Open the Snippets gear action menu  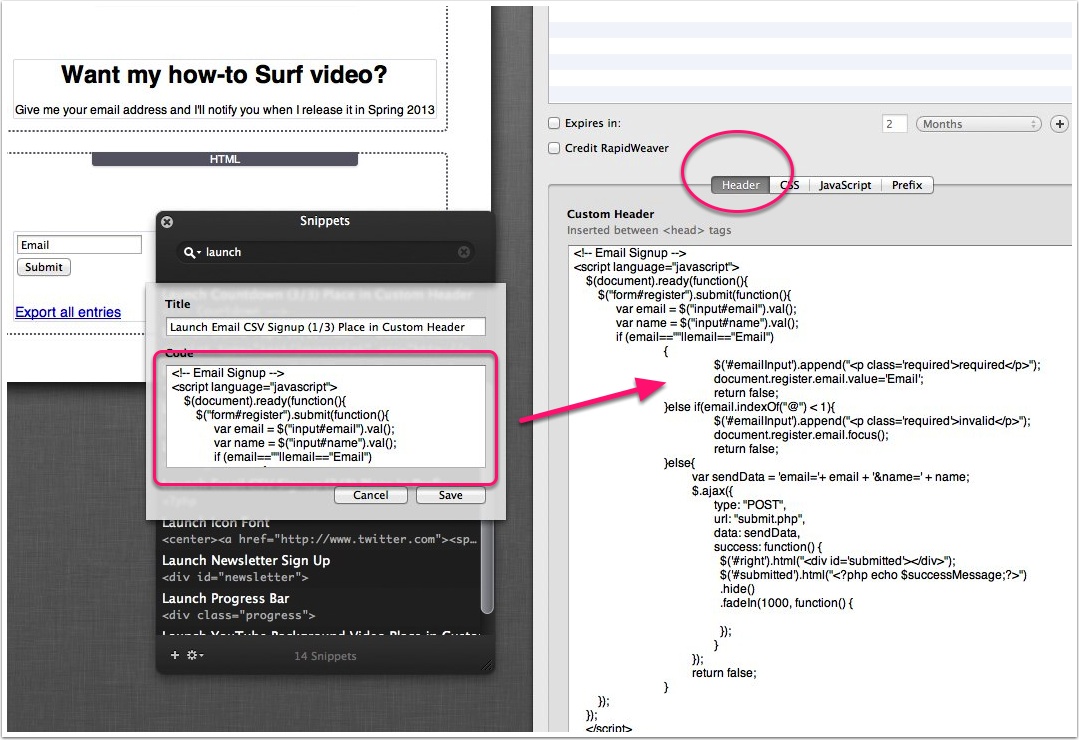195,655
